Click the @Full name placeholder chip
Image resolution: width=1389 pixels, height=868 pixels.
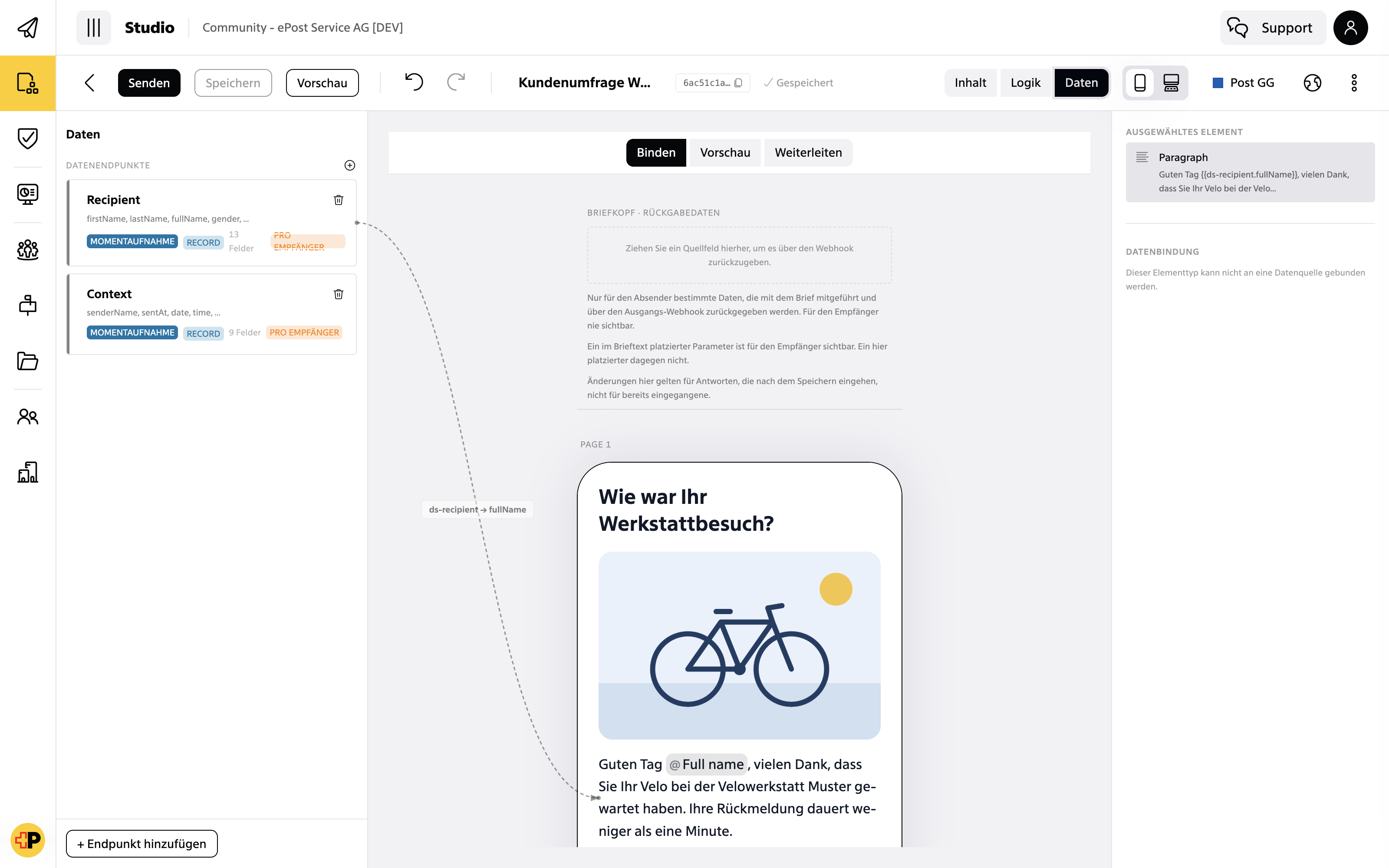click(x=707, y=764)
